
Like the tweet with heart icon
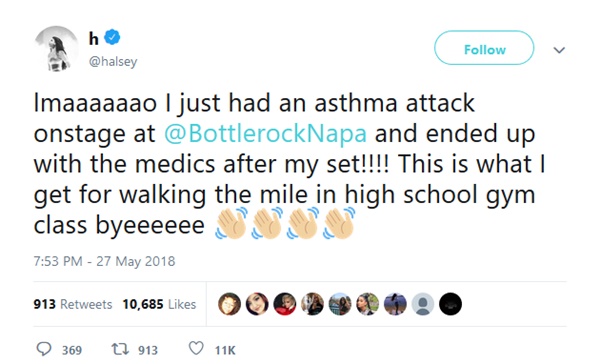click(x=196, y=349)
